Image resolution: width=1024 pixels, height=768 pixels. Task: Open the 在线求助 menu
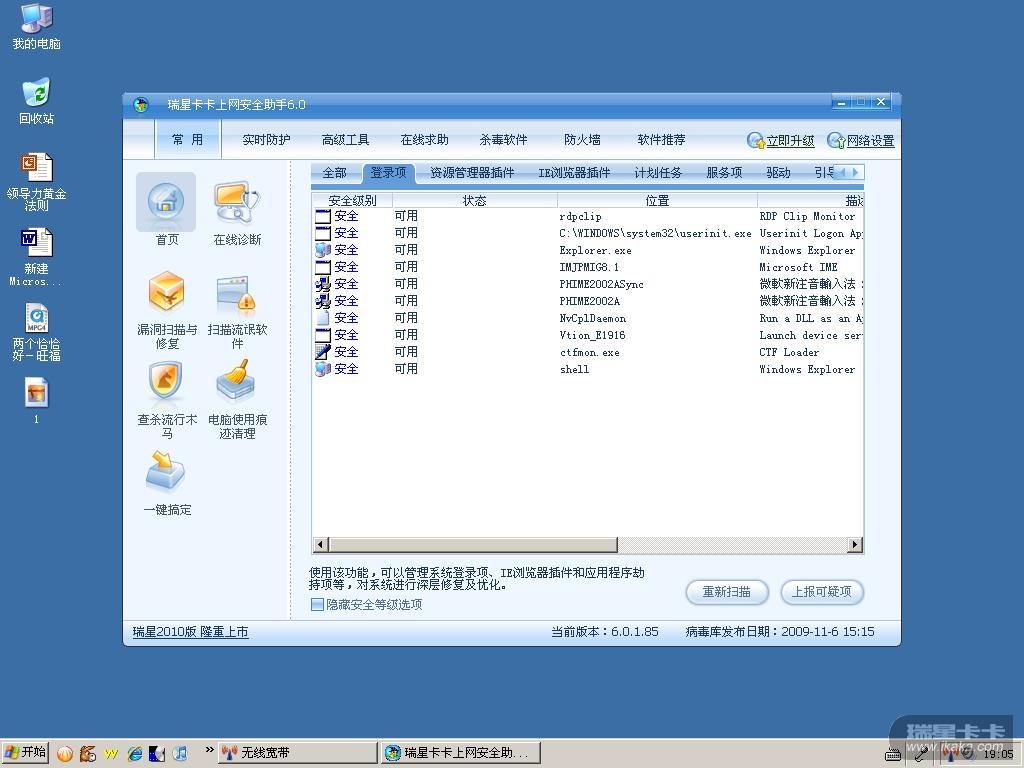[x=424, y=140]
